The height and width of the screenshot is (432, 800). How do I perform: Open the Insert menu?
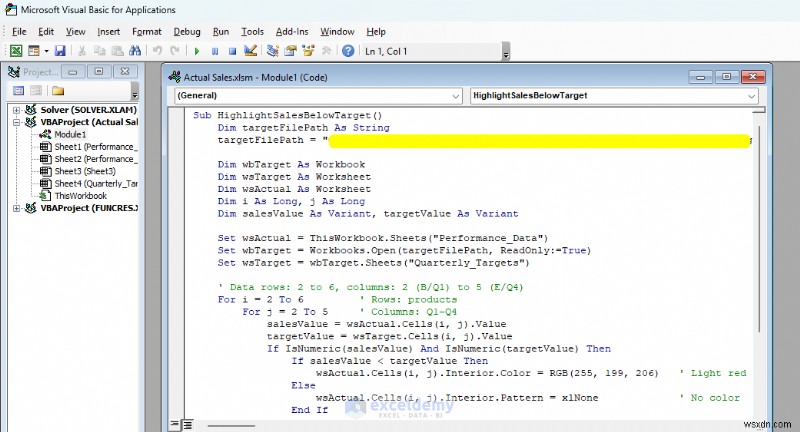[x=109, y=32]
